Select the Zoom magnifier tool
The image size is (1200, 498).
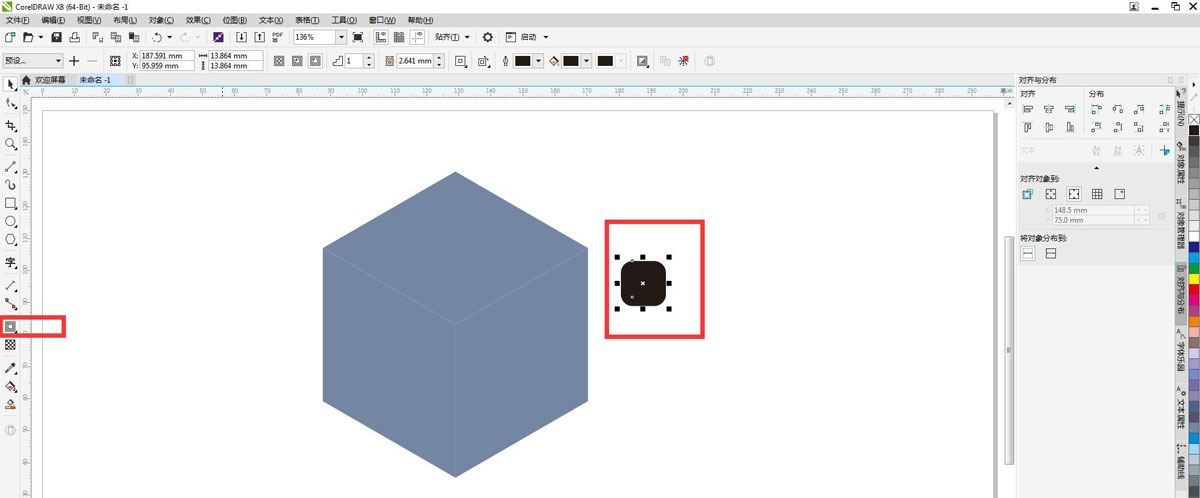tap(11, 145)
